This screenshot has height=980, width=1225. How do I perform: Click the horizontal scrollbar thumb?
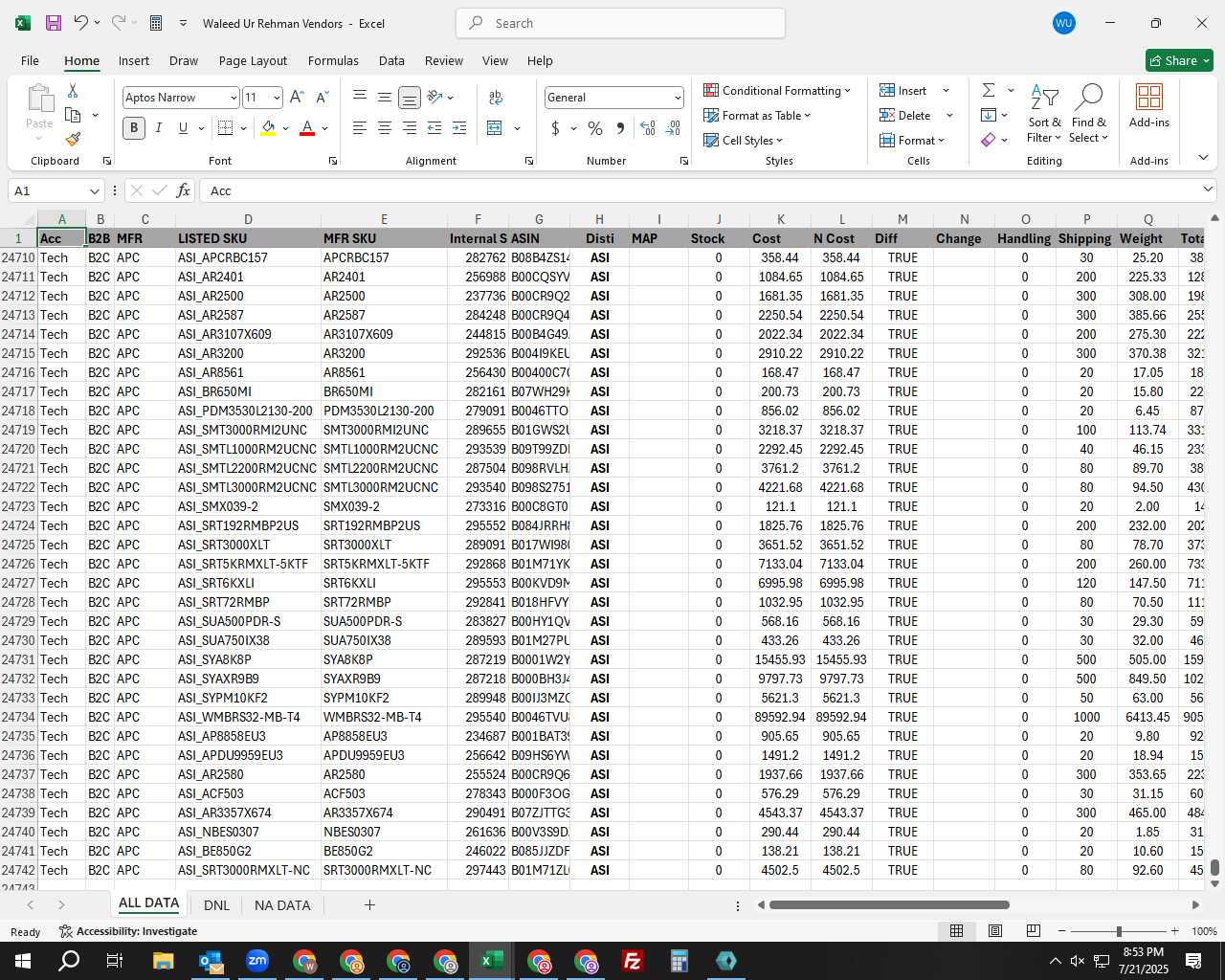(889, 904)
